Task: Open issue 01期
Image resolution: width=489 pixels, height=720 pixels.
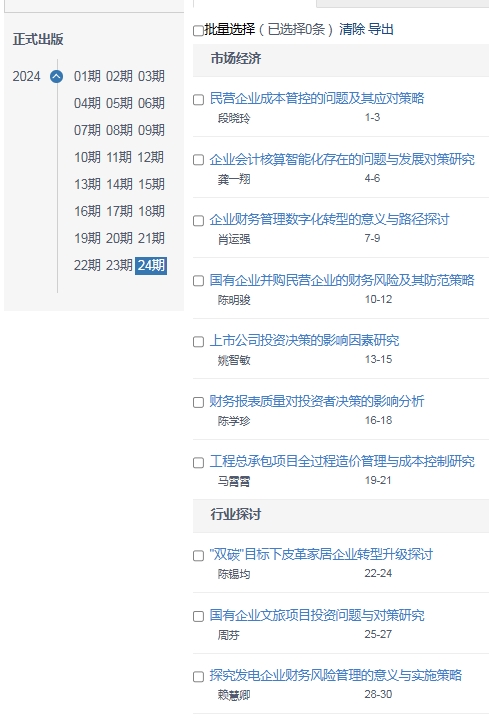Action: 87,76
